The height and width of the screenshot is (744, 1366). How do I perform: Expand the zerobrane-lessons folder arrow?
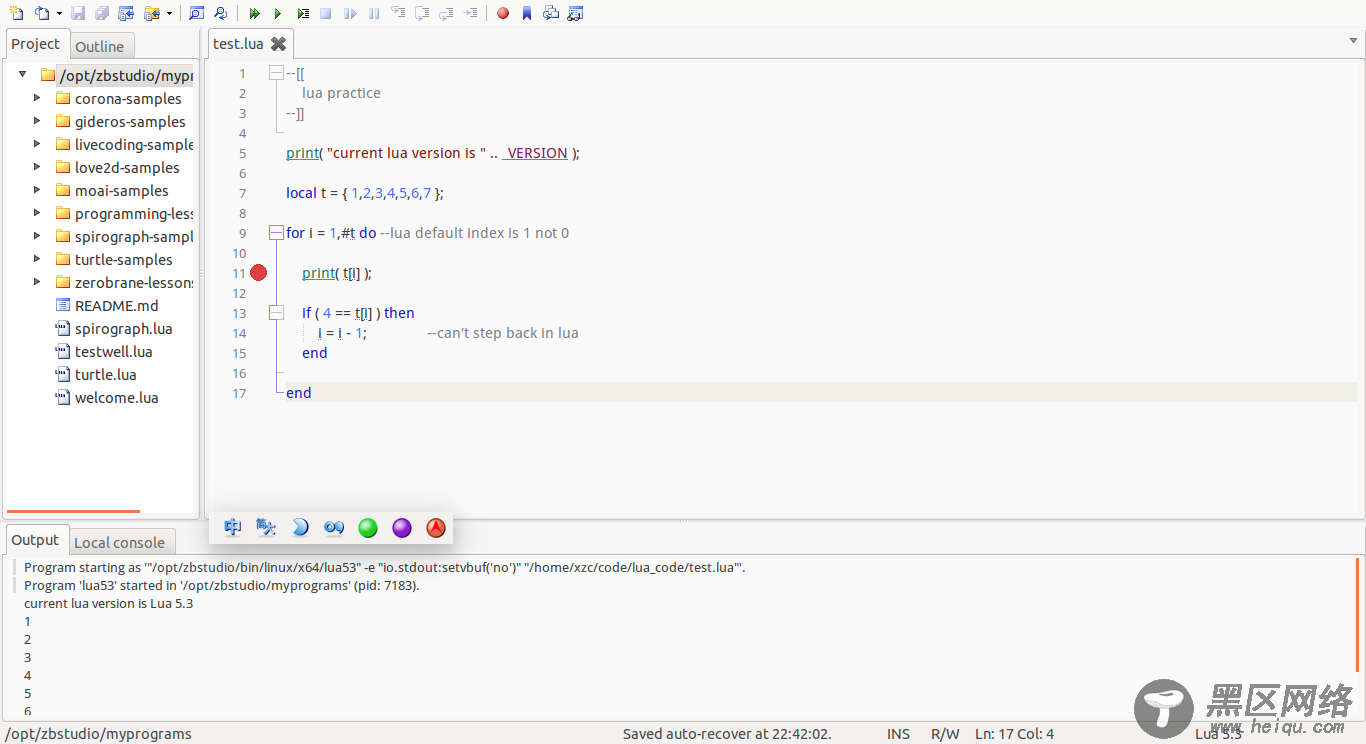click(37, 282)
